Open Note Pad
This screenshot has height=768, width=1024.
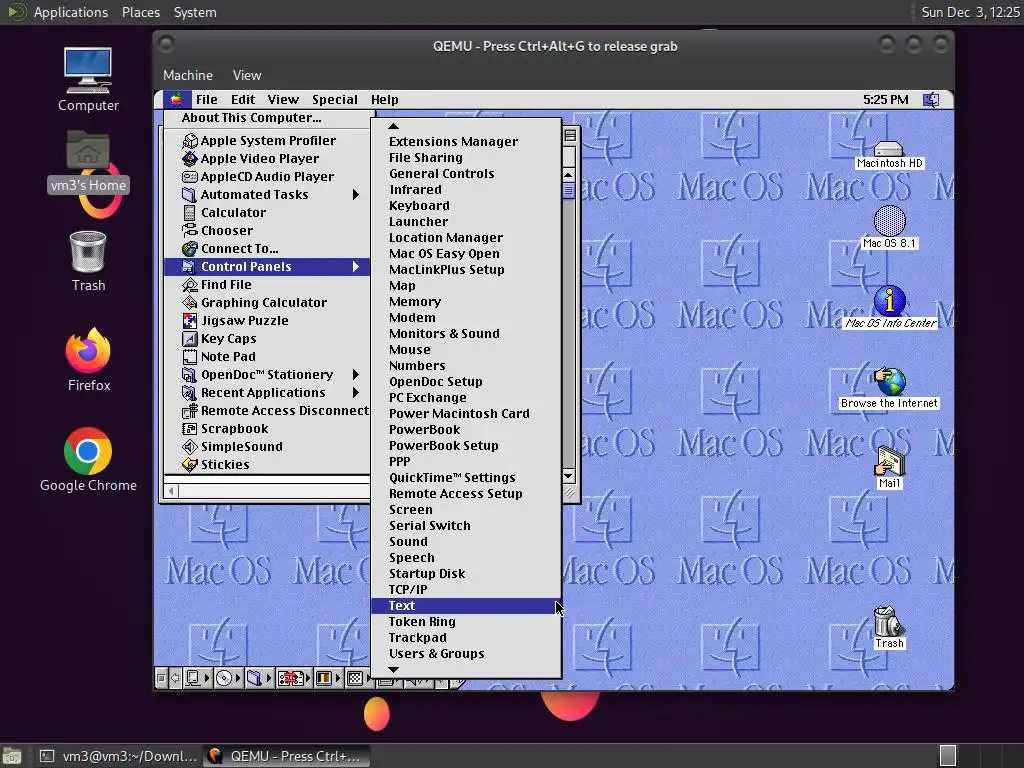(267, 357)
